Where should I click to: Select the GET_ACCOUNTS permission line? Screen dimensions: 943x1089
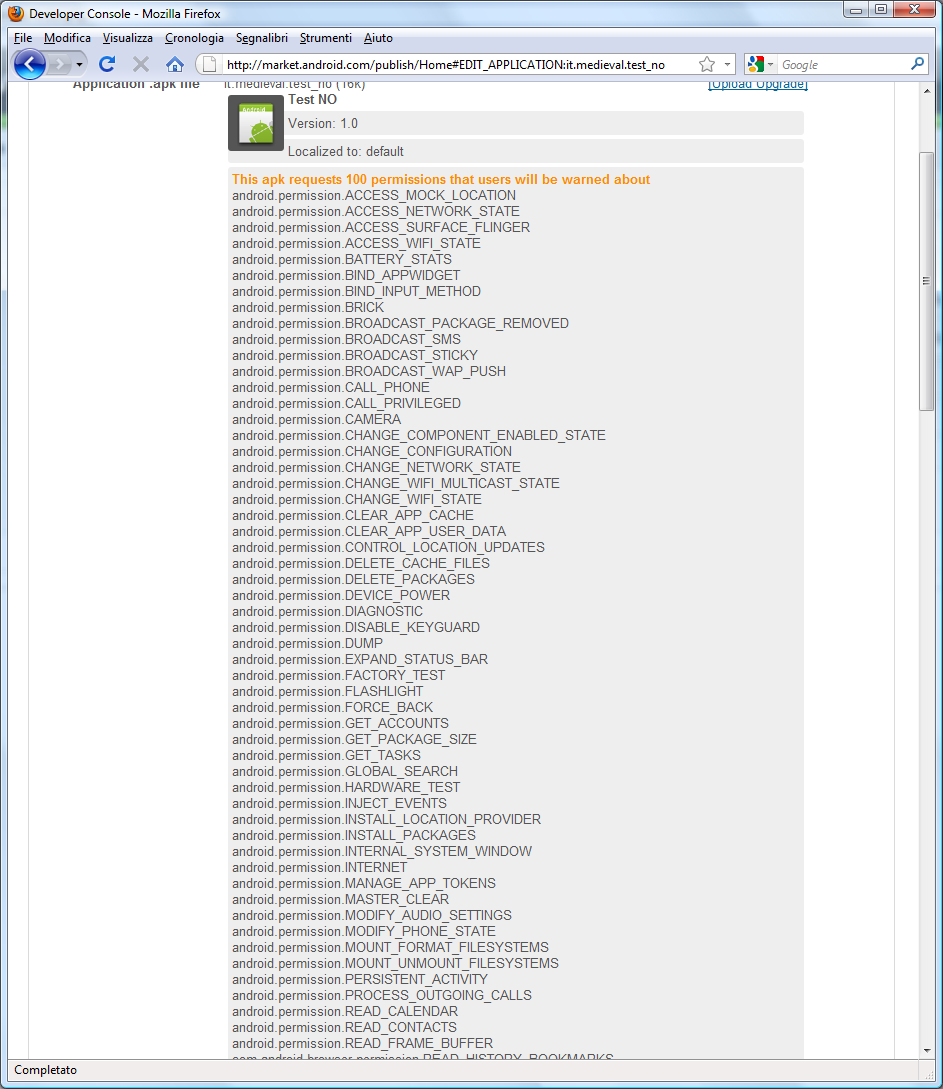point(340,723)
